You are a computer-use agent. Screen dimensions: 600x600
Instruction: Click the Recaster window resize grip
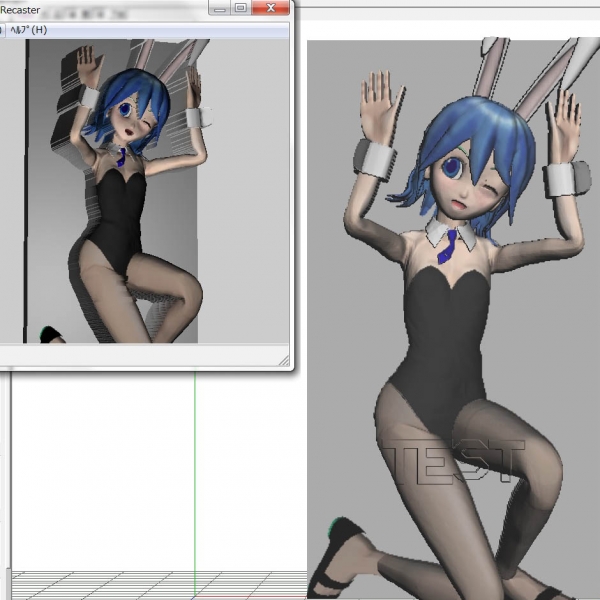[284, 360]
